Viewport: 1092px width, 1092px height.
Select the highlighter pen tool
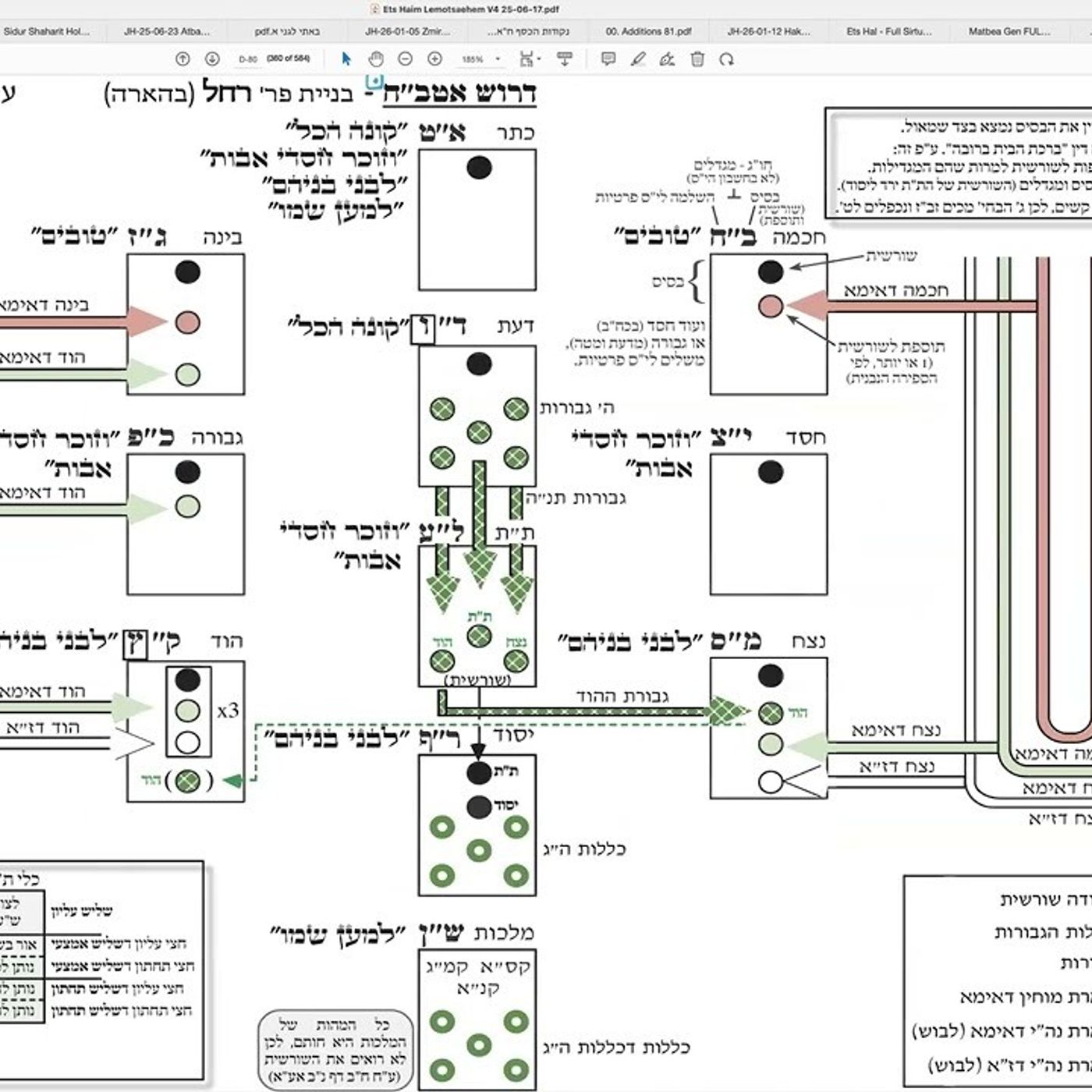(x=638, y=59)
